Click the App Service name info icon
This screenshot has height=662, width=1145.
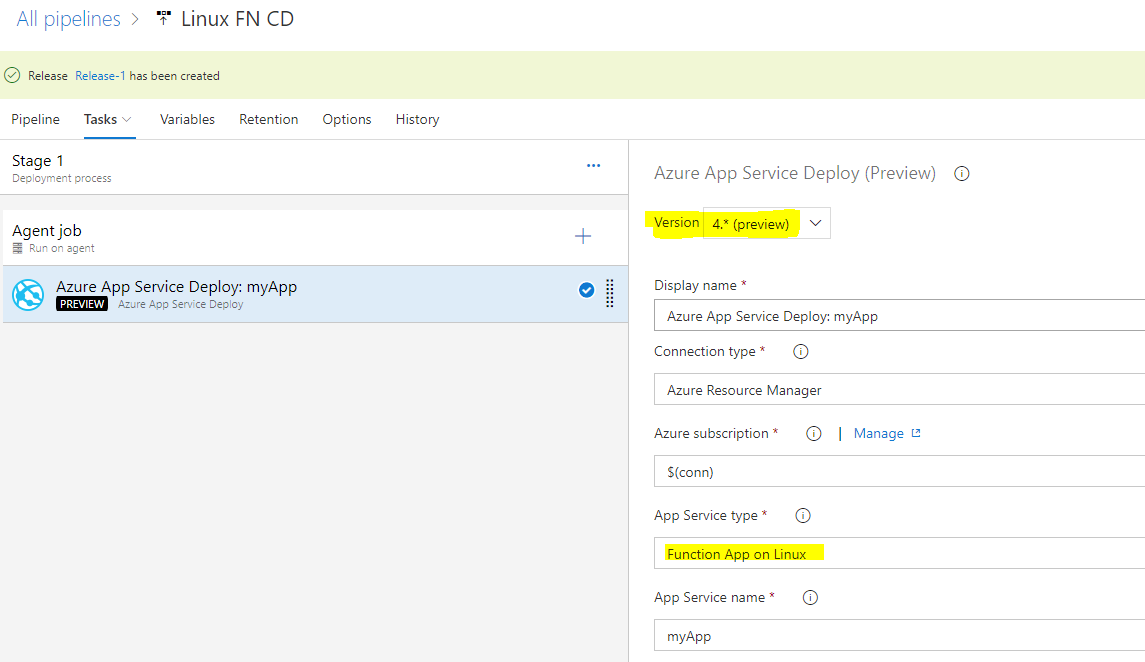(810, 597)
